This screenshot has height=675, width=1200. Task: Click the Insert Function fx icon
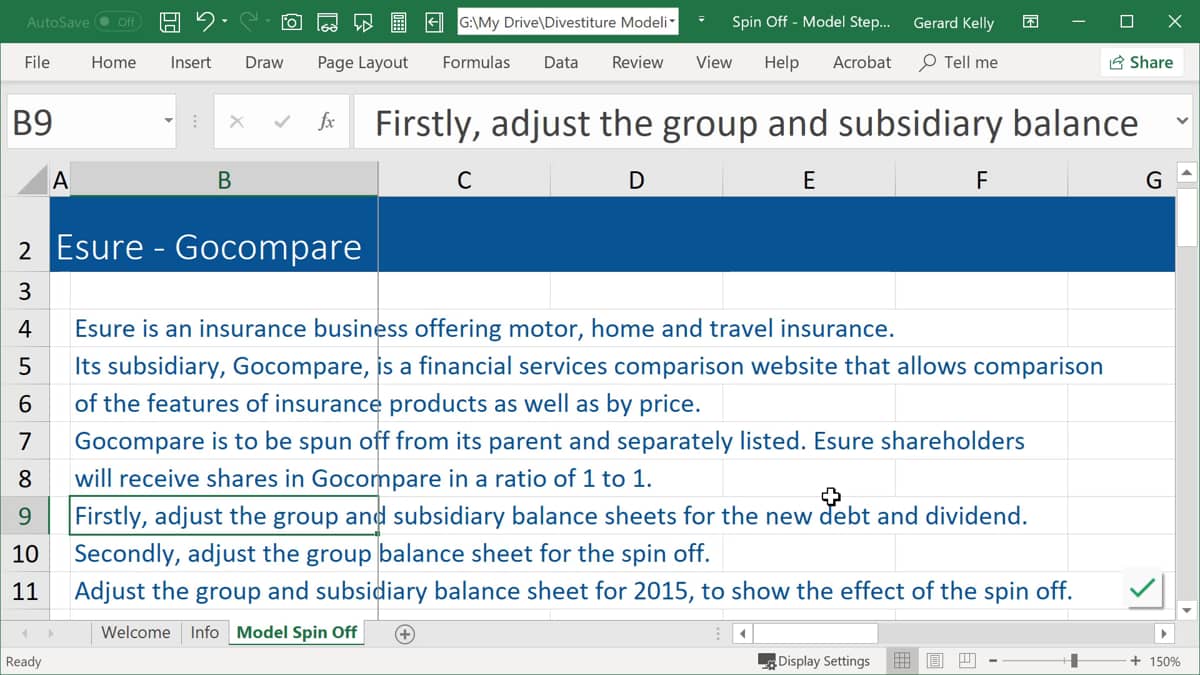click(x=326, y=122)
